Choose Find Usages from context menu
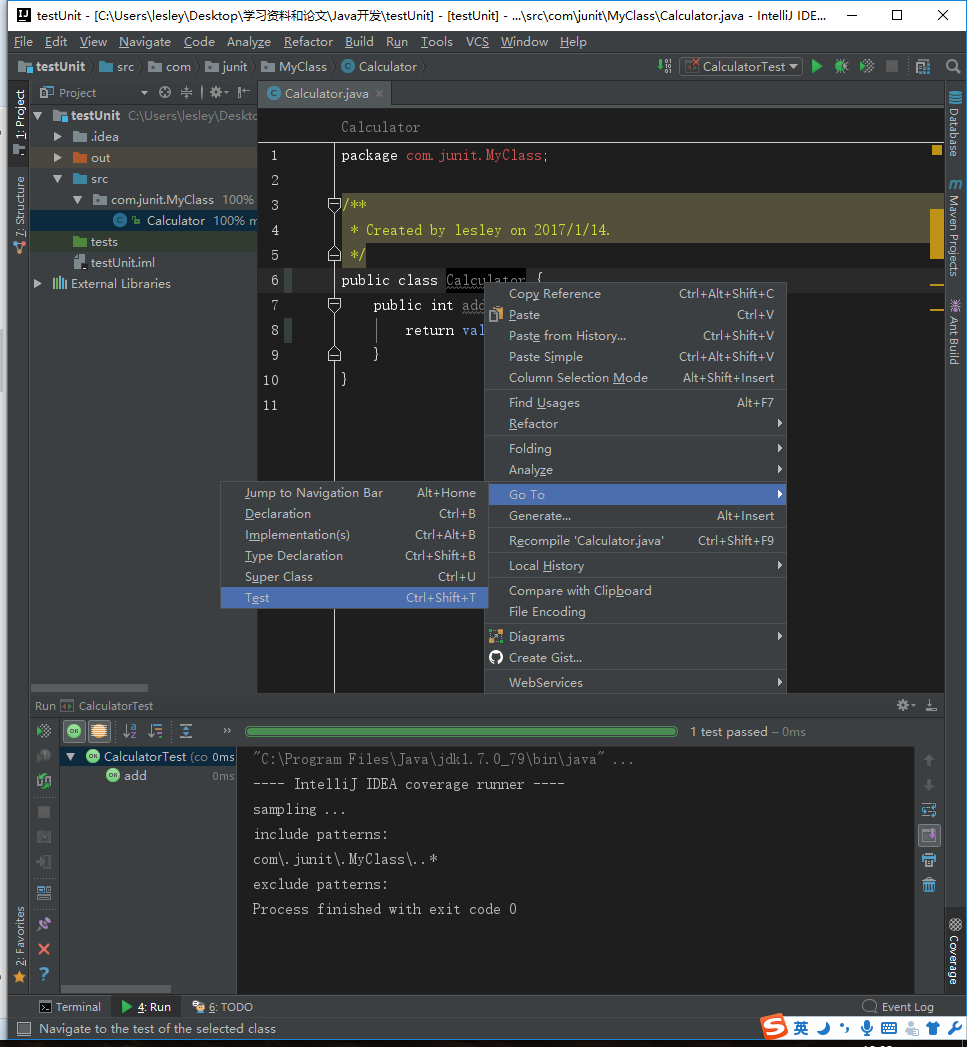 tap(635, 403)
